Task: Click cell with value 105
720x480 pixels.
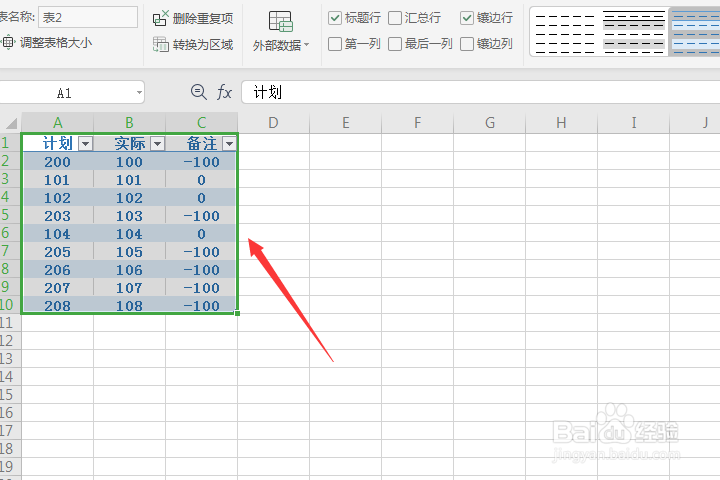Action: click(129, 252)
